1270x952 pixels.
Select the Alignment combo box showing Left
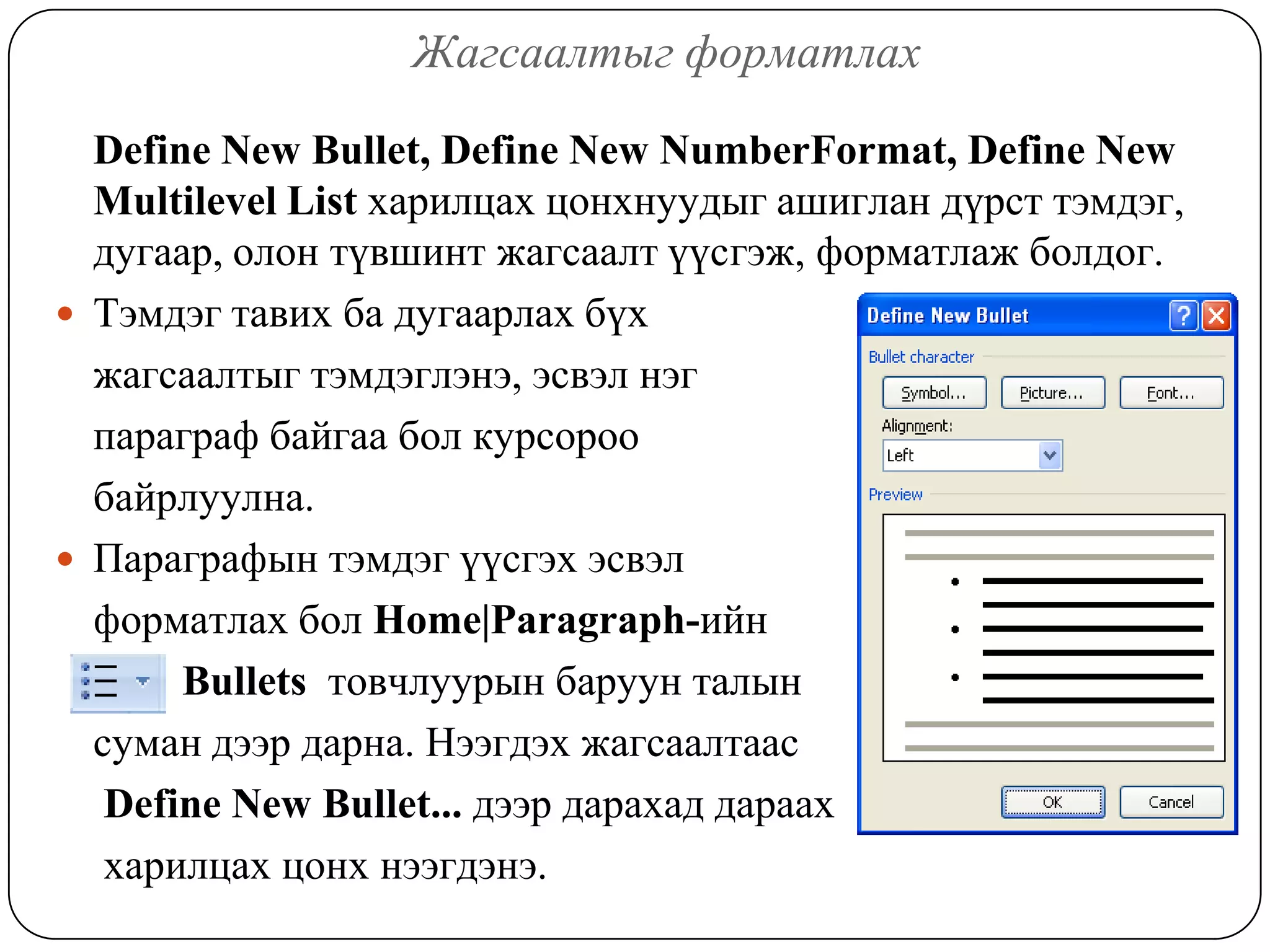pyautogui.click(x=972, y=456)
